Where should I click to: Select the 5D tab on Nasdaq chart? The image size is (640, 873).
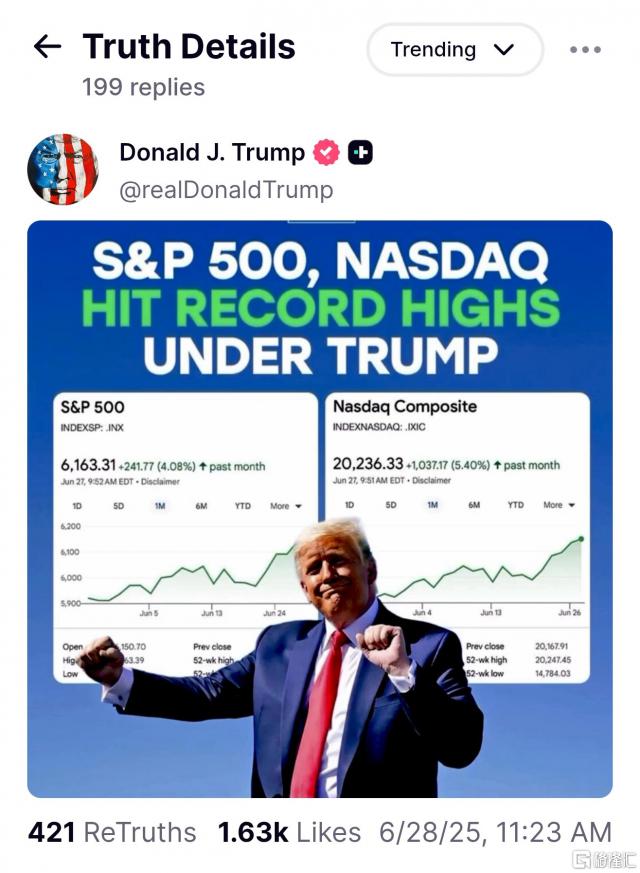pos(391,505)
